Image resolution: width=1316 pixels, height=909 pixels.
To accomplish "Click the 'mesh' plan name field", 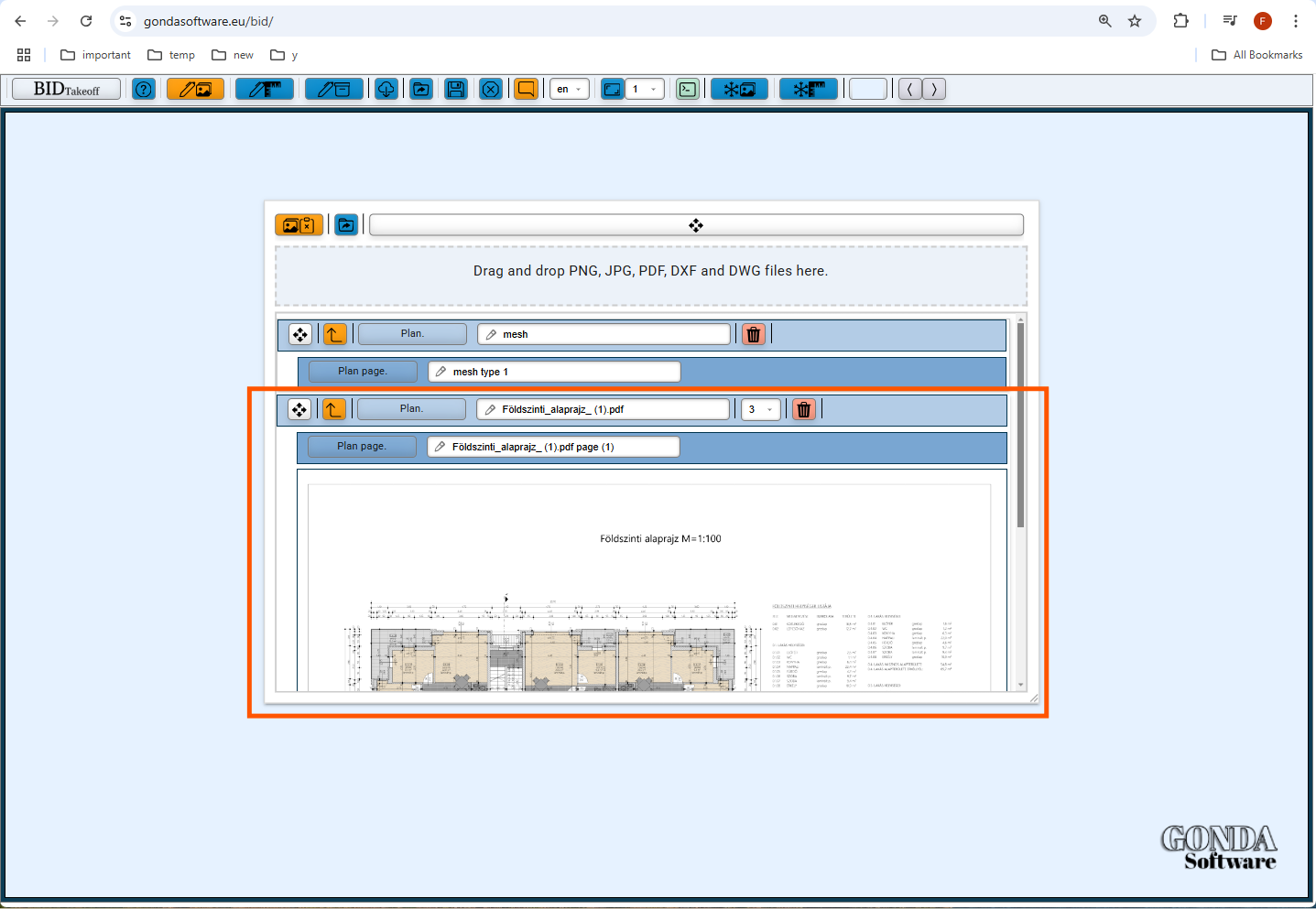I will (604, 334).
